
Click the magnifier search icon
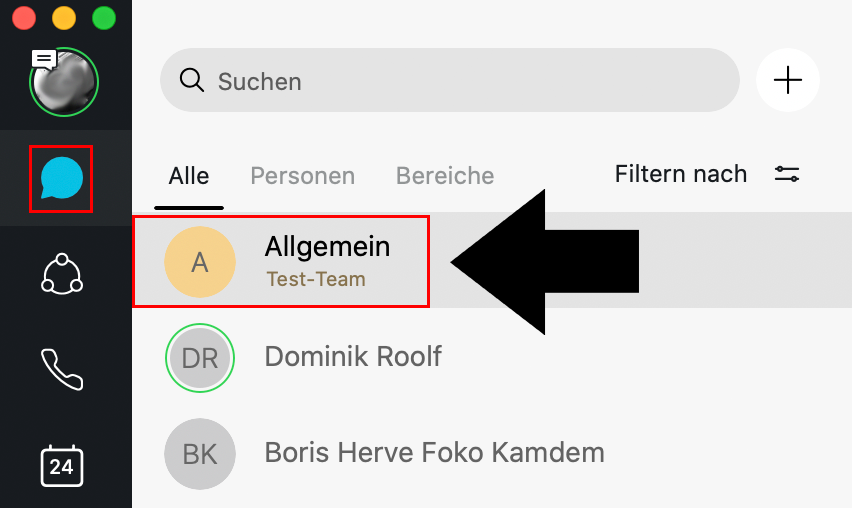click(x=192, y=80)
